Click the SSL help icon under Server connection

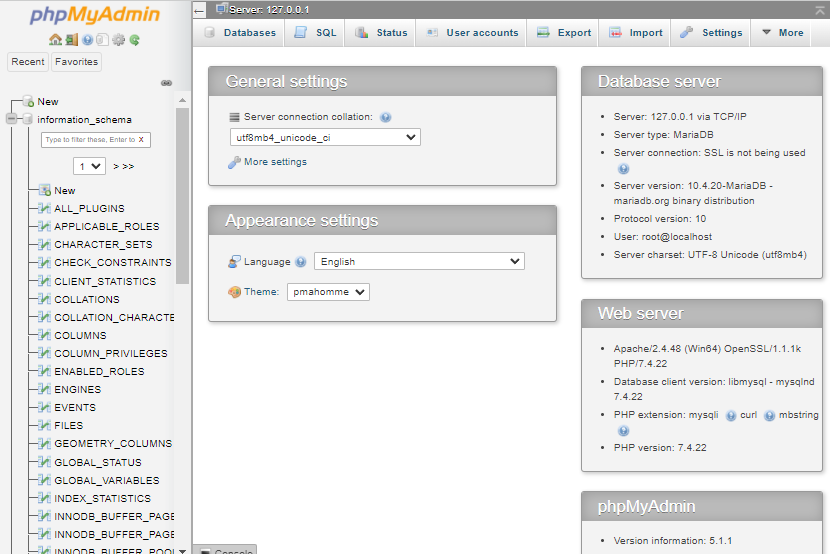623,169
